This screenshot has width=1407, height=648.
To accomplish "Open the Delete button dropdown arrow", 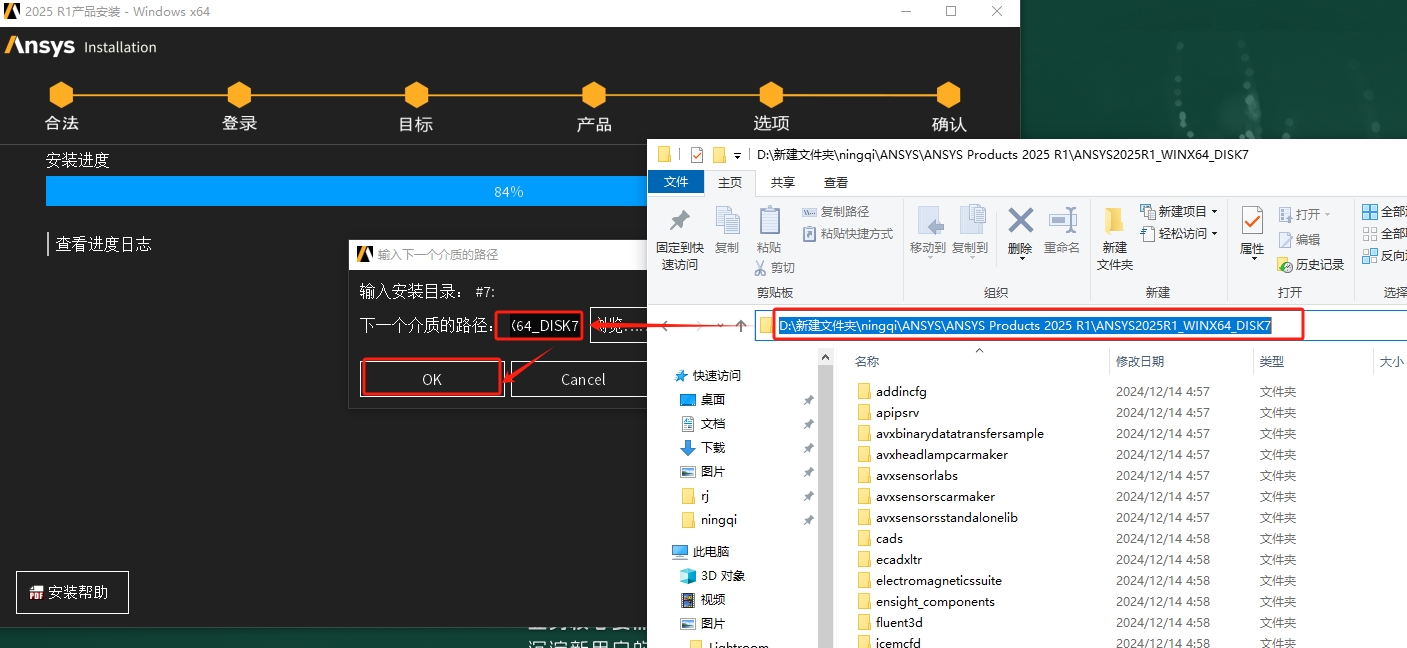I will tap(1020, 261).
